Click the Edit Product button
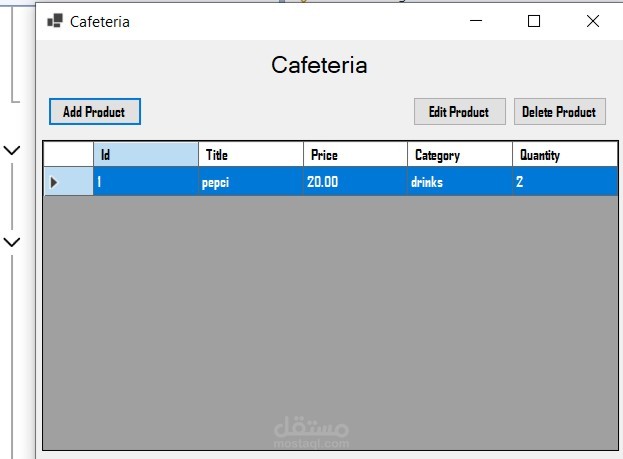The width and height of the screenshot is (623, 459). tap(460, 112)
